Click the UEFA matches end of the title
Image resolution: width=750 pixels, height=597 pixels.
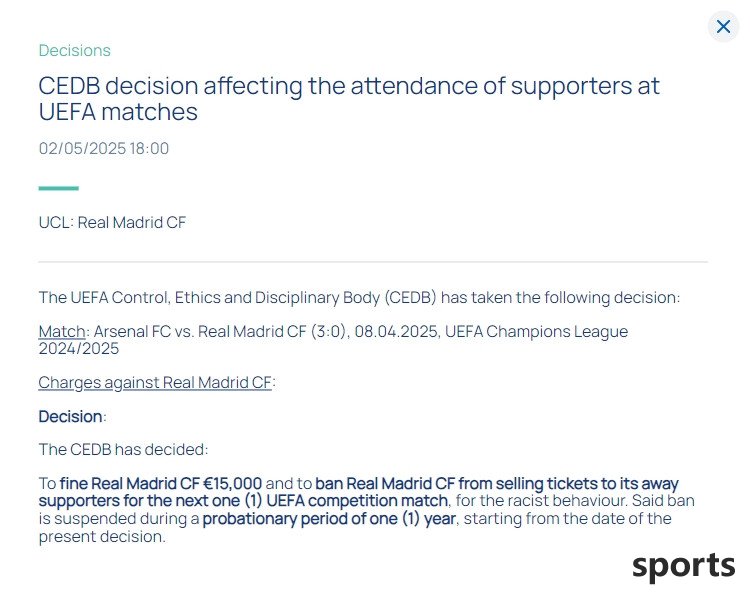pos(118,112)
